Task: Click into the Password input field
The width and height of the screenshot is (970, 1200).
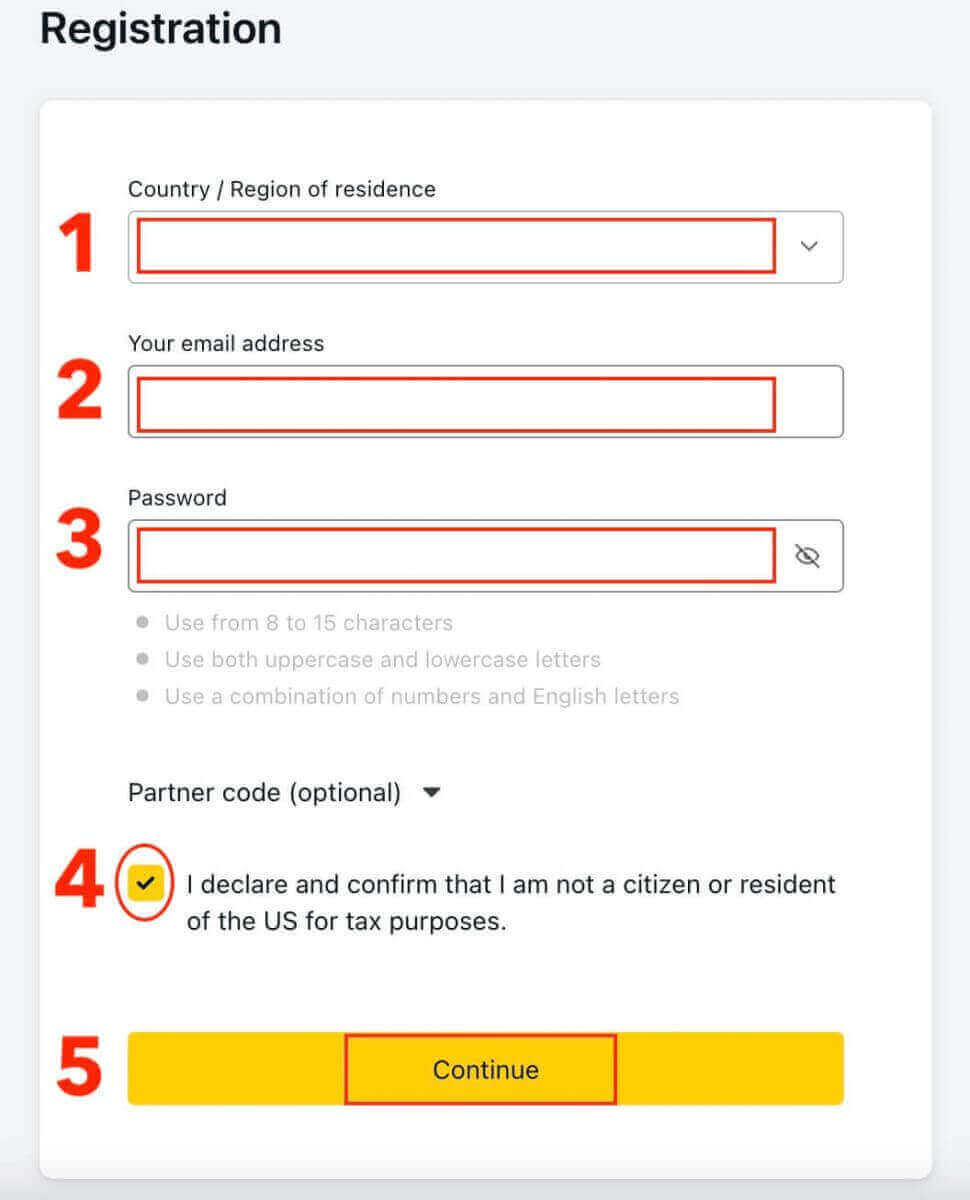Action: [x=456, y=556]
